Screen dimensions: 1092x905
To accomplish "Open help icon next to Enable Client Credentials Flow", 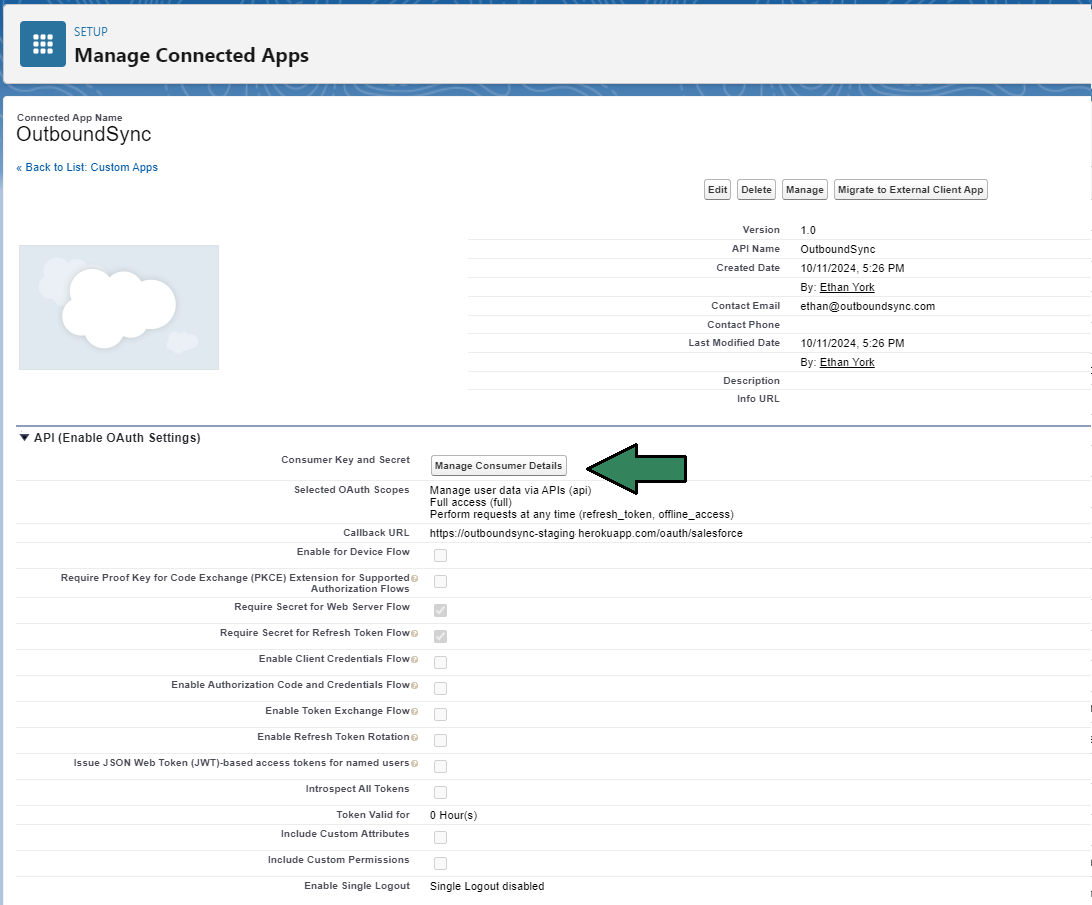I will [x=414, y=659].
